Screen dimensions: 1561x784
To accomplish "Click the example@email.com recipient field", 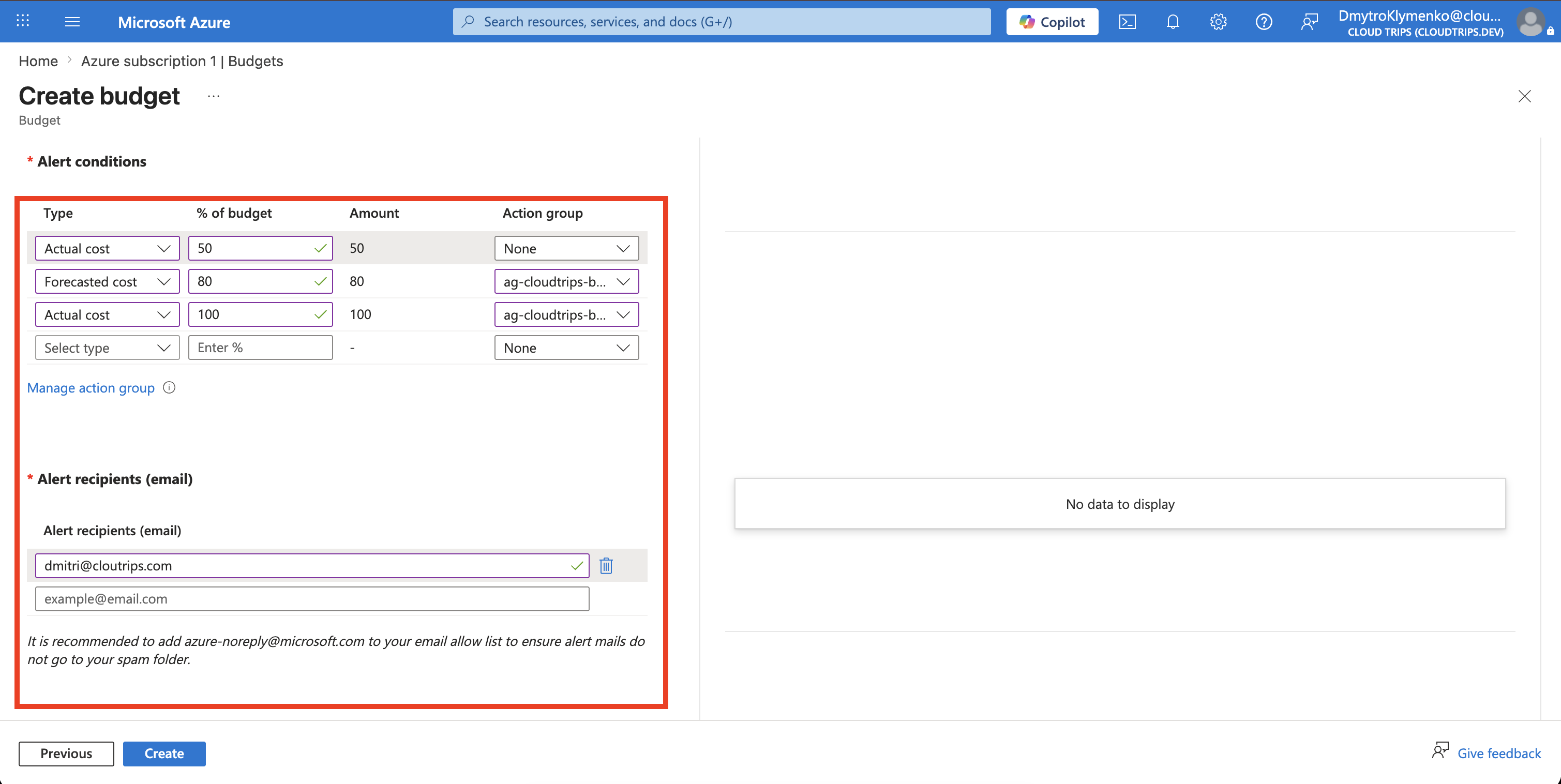I will tap(312, 599).
